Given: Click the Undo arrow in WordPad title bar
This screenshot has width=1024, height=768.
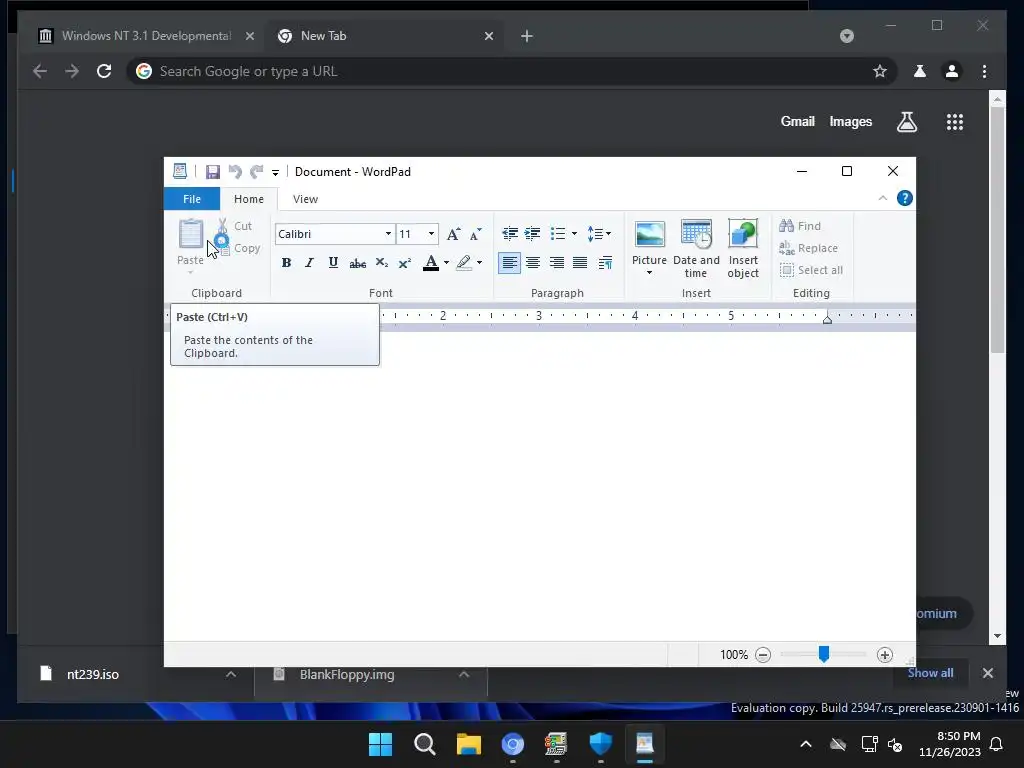Looking at the screenshot, I should 235,172.
